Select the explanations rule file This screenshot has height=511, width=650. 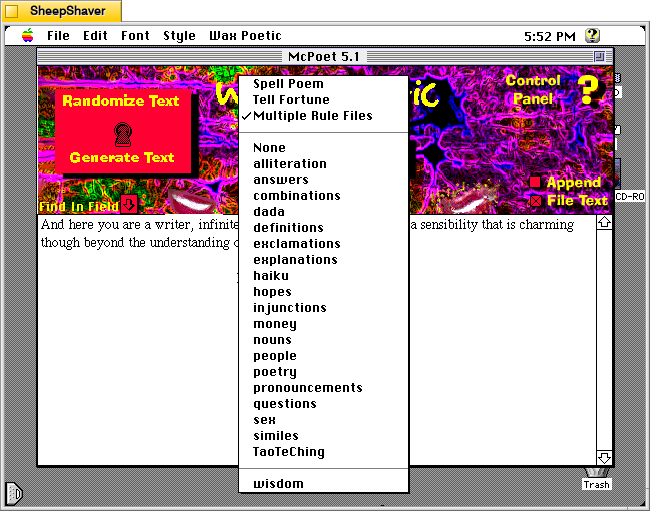point(323,260)
